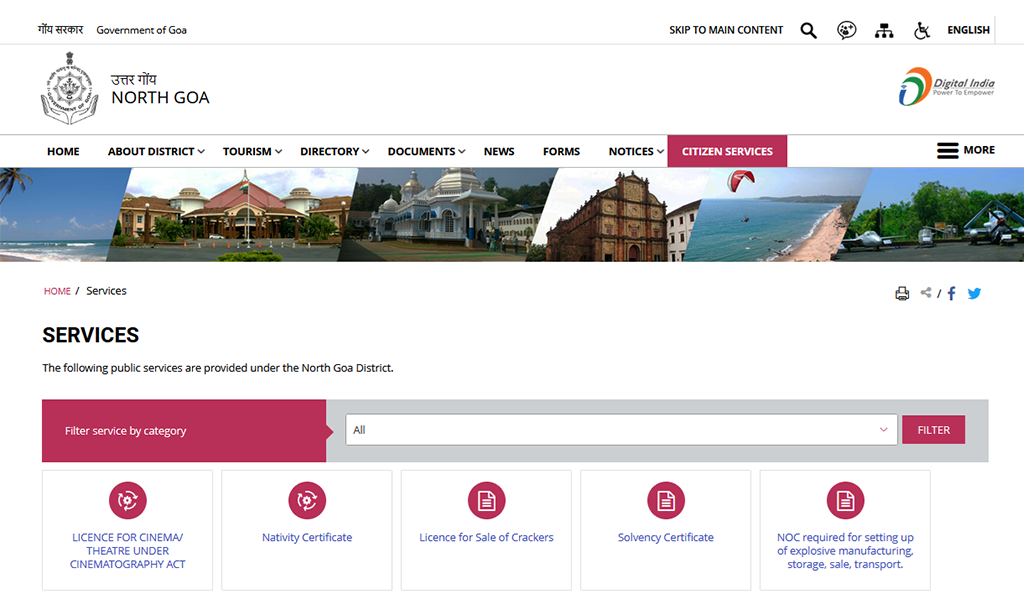Open the sitemap icon in the header

tap(884, 30)
